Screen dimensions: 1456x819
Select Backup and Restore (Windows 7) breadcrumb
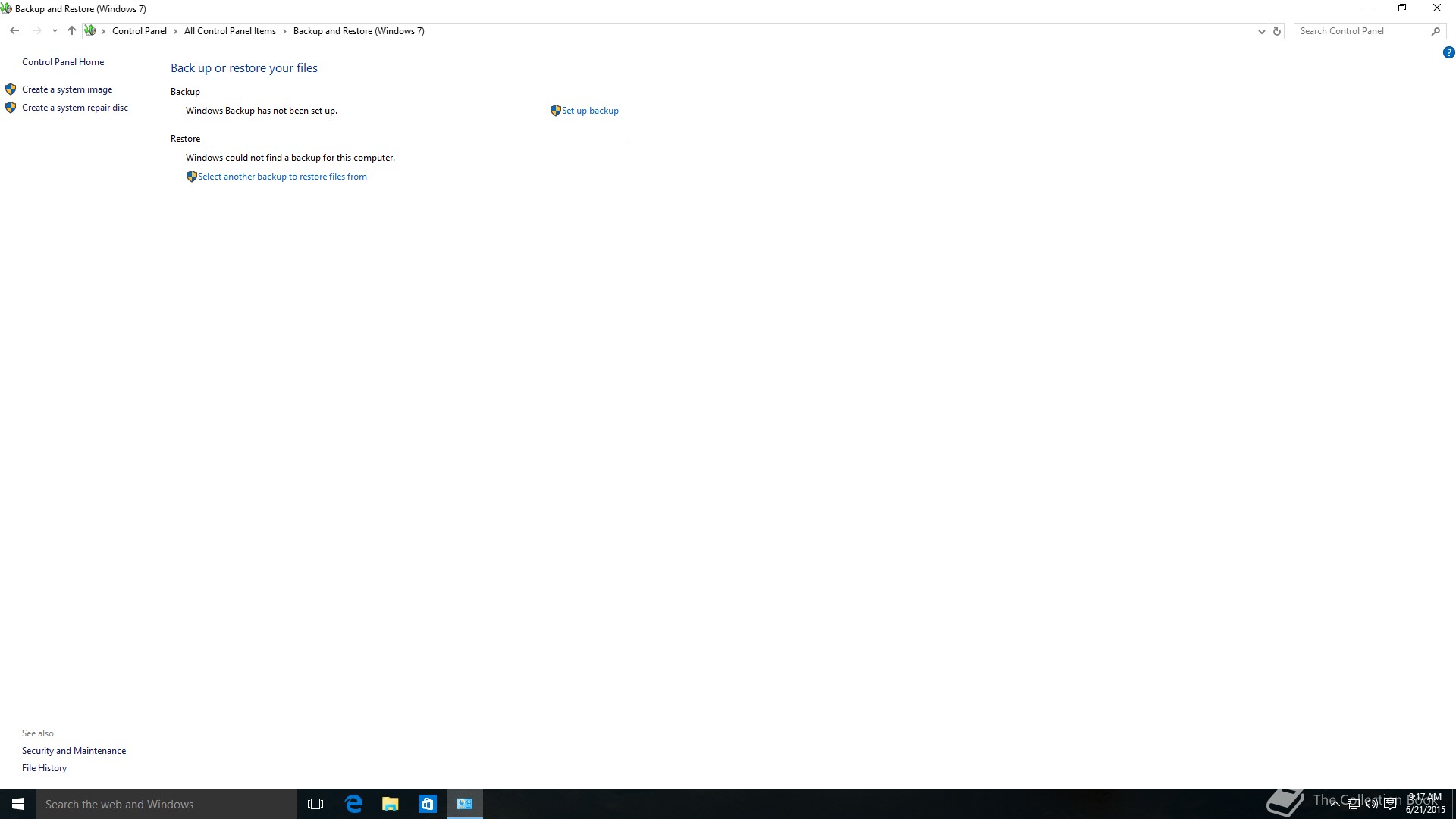click(x=359, y=31)
